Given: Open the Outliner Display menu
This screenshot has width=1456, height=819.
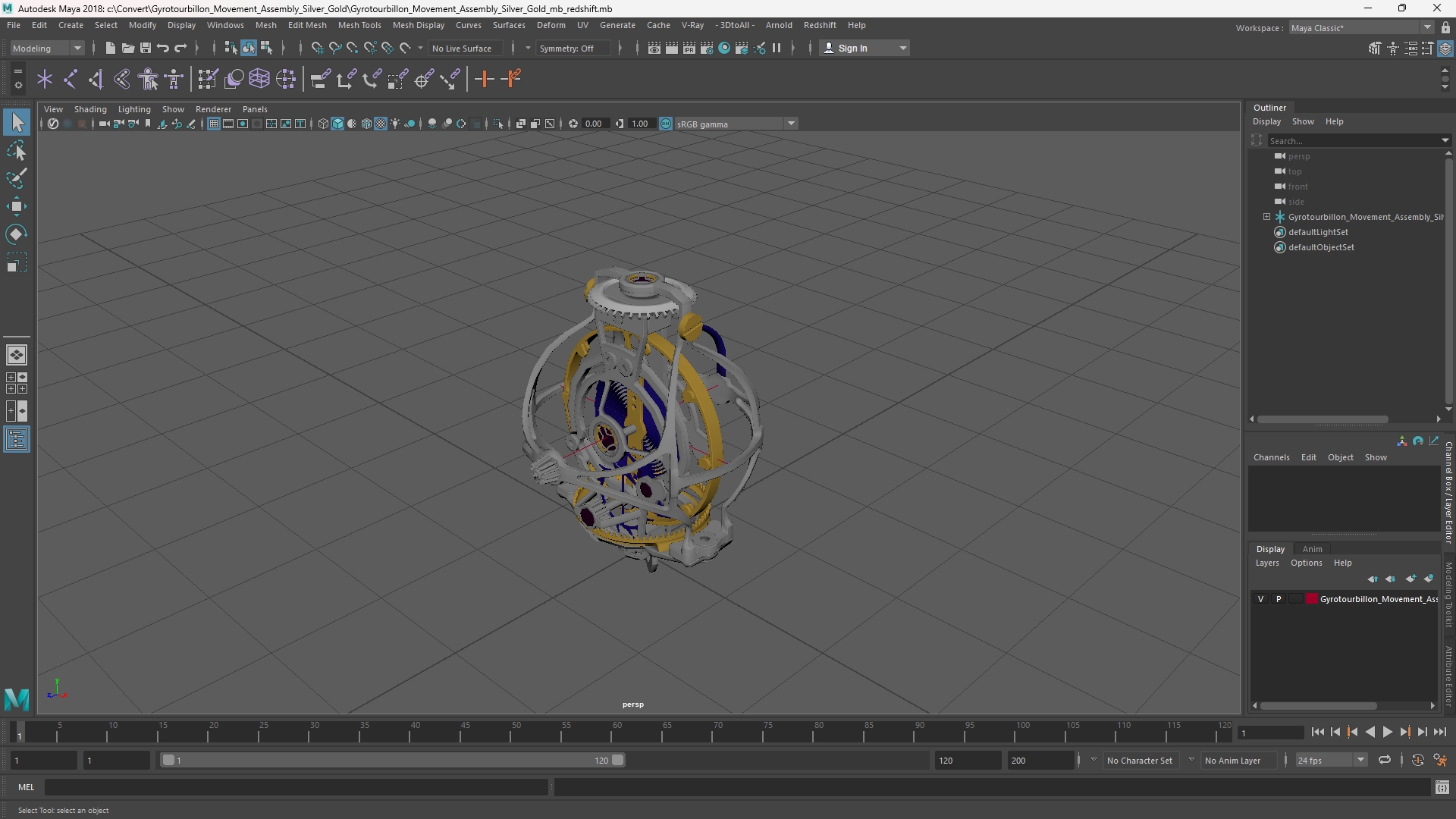Looking at the screenshot, I should [1266, 121].
